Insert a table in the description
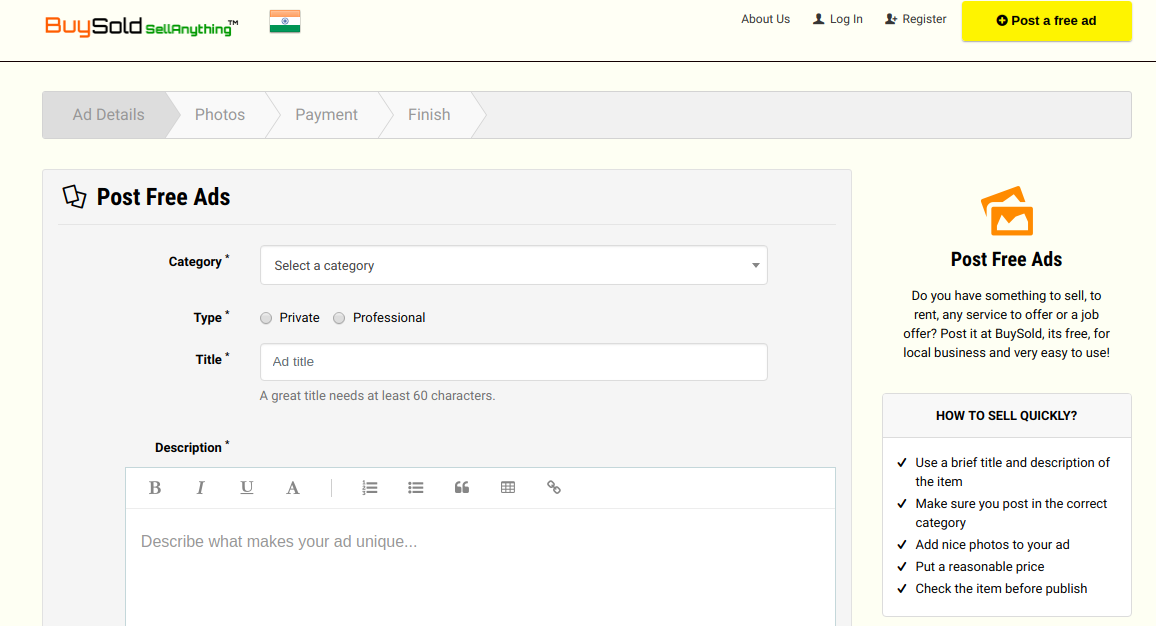Viewport: 1156px width, 626px height. pyautogui.click(x=508, y=488)
